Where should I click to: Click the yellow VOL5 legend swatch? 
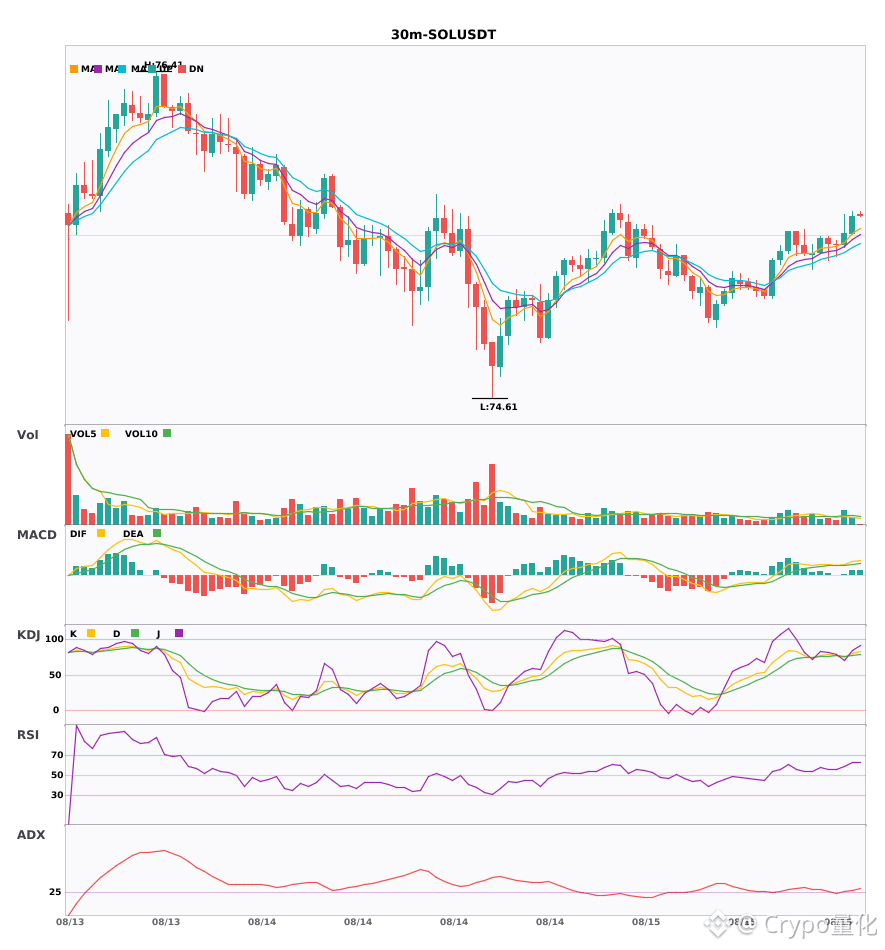click(x=105, y=433)
